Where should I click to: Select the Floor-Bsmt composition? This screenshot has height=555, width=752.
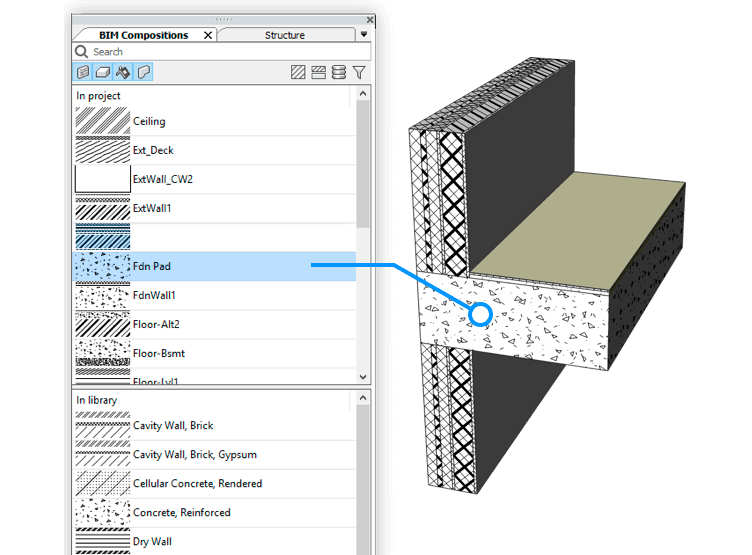[x=214, y=353]
